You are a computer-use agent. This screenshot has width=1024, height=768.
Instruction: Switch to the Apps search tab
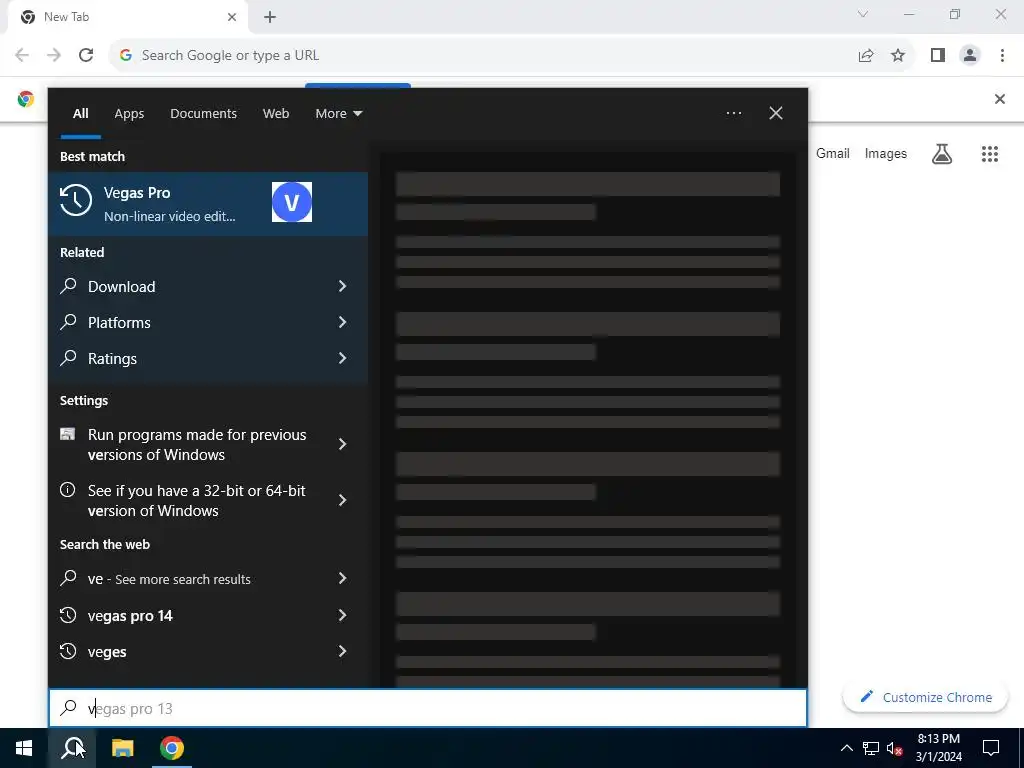[129, 114]
